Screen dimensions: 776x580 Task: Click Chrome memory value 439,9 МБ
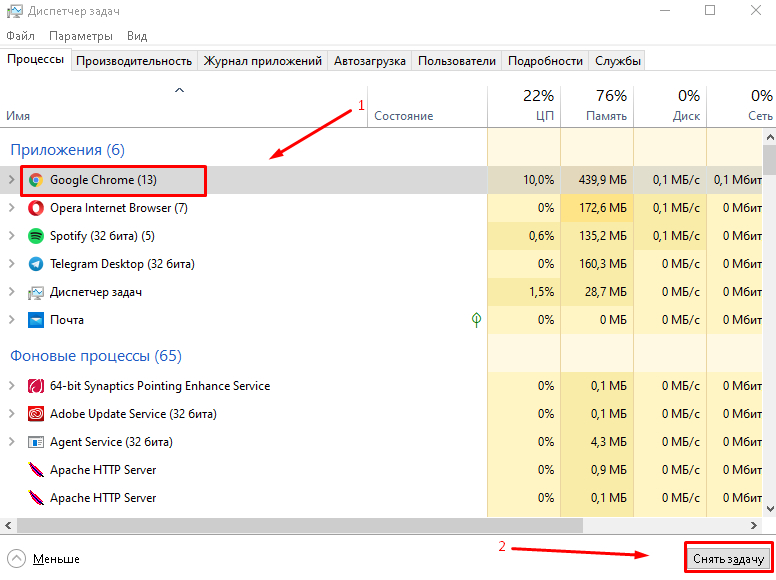pos(602,180)
